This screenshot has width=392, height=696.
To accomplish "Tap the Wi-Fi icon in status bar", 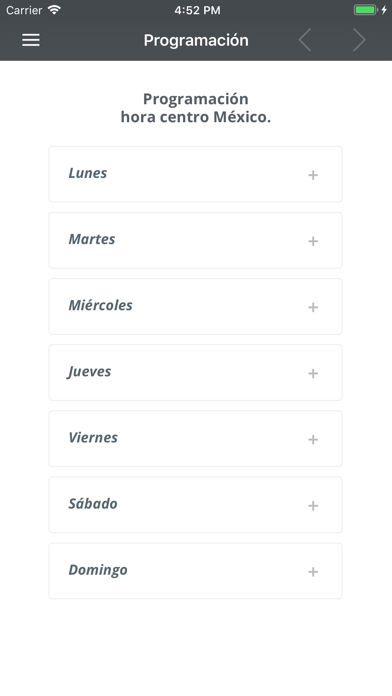I will click(54, 10).
